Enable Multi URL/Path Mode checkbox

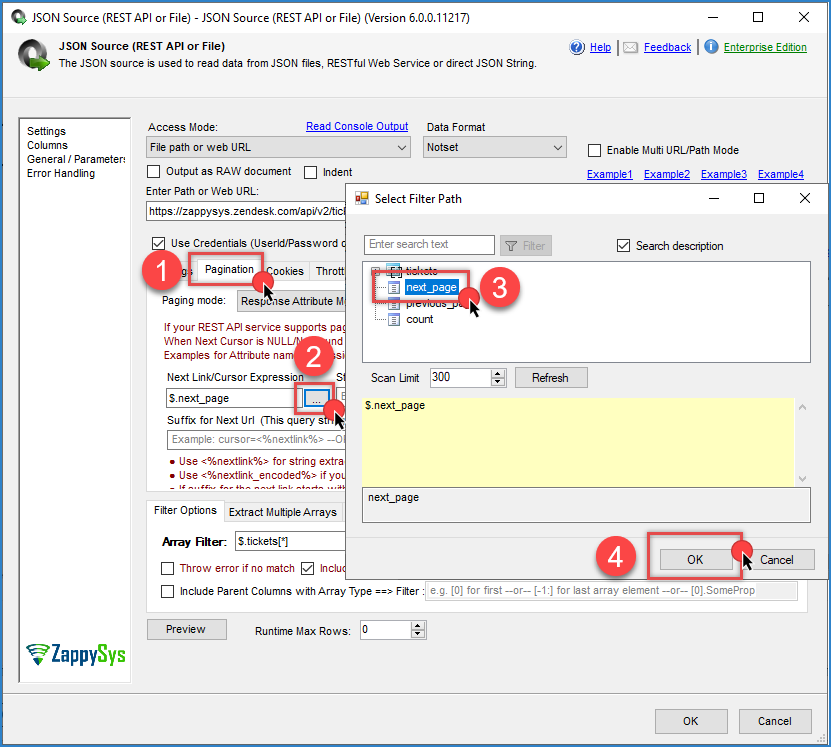click(x=595, y=150)
